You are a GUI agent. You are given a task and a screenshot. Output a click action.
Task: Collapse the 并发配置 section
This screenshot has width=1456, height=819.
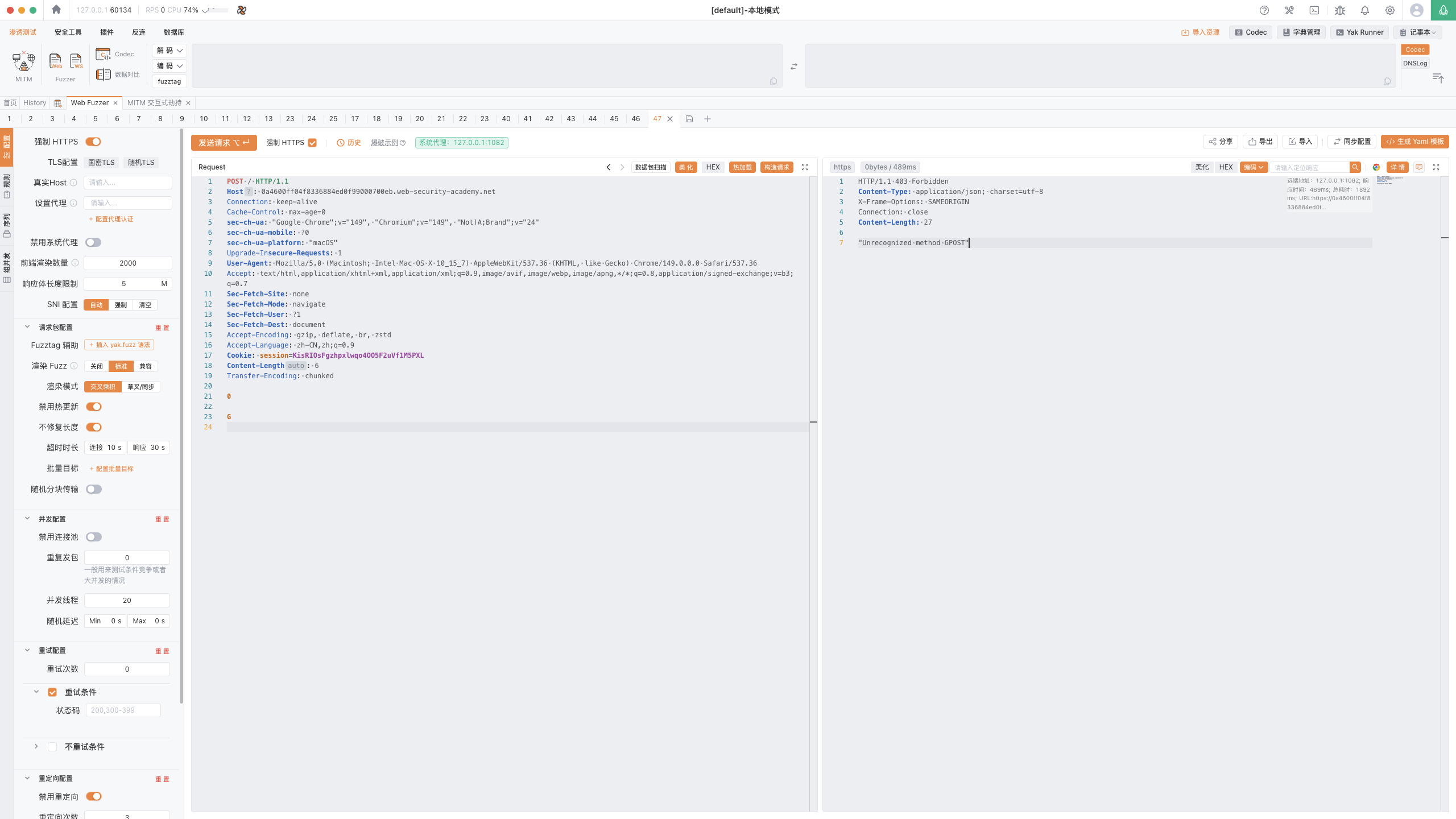(x=27, y=519)
